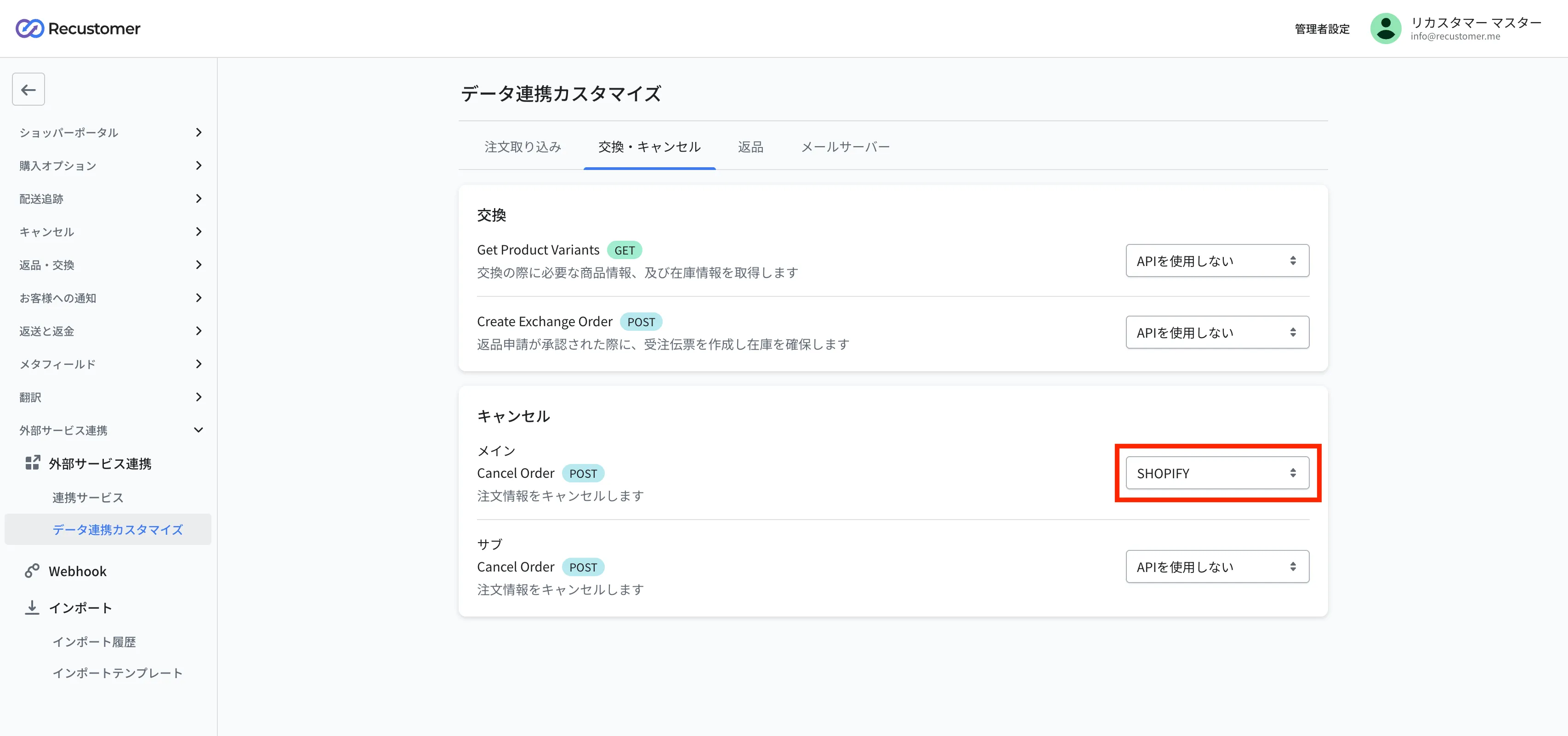Expand the 返品・交換 chevron

click(x=199, y=265)
